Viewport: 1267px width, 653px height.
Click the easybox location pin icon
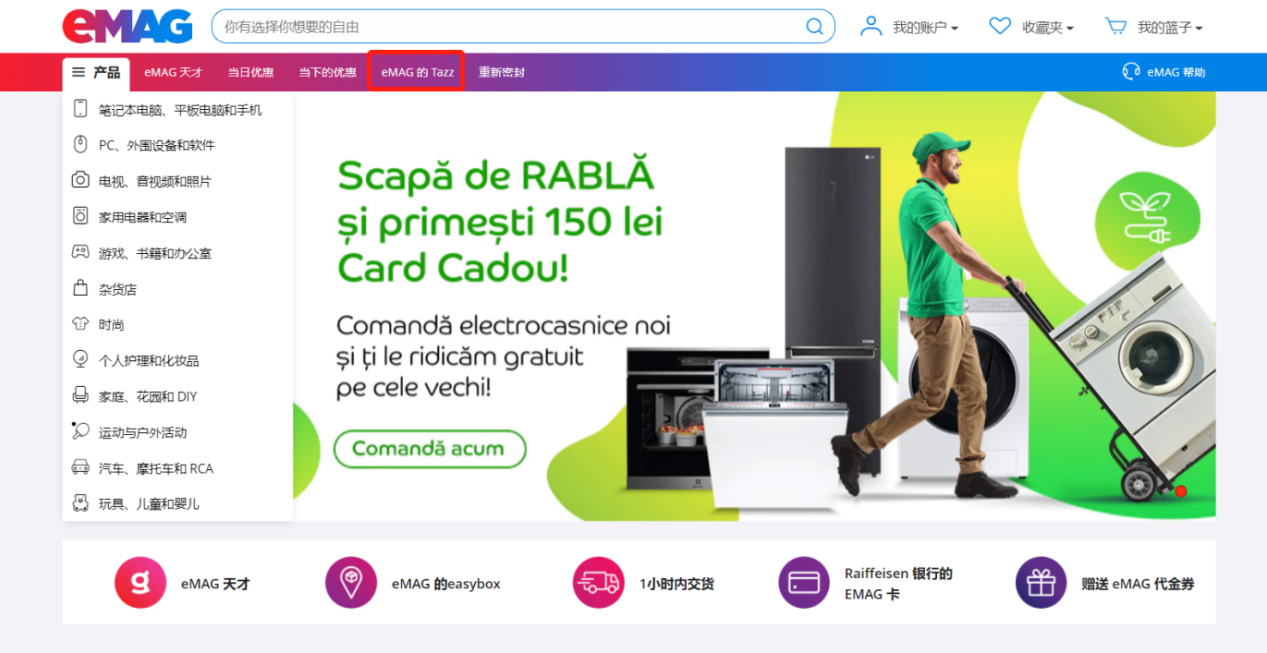pos(351,583)
